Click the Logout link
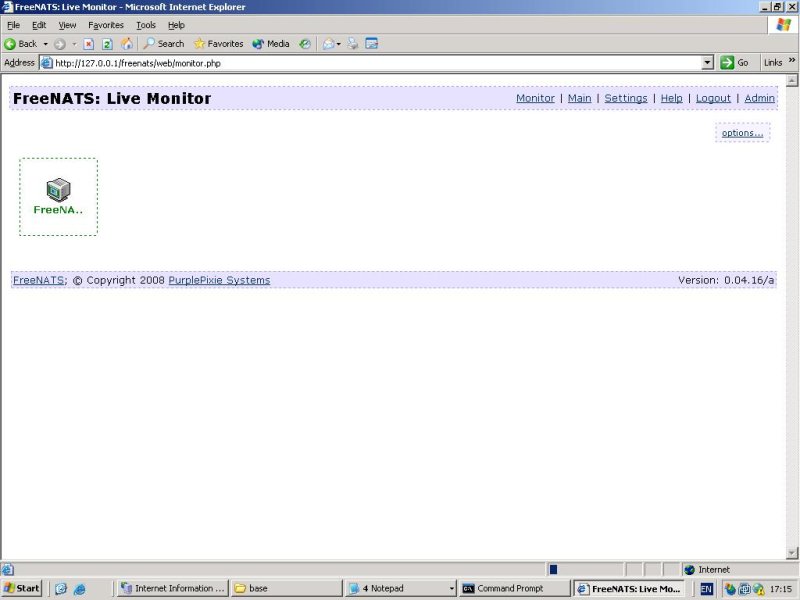The image size is (800, 600). [x=713, y=98]
